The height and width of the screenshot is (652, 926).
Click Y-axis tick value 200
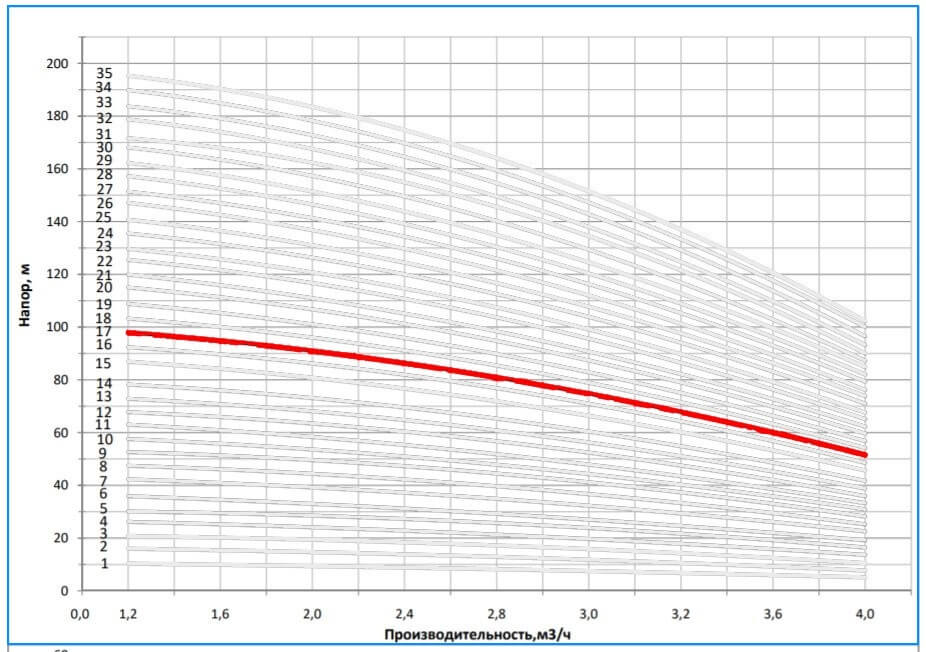tap(58, 63)
